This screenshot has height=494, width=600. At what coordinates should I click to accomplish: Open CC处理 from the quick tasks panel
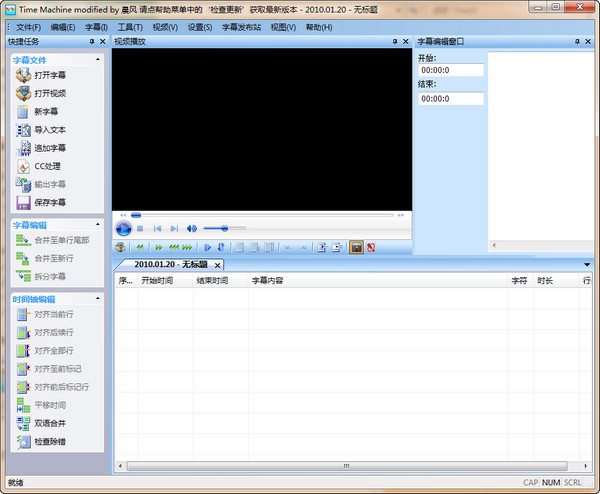[46, 166]
